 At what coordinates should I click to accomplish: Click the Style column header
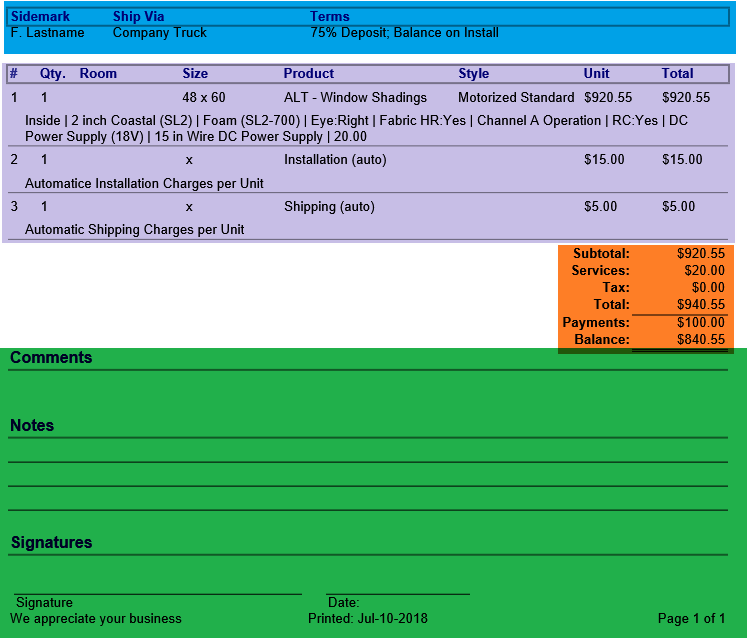point(474,73)
